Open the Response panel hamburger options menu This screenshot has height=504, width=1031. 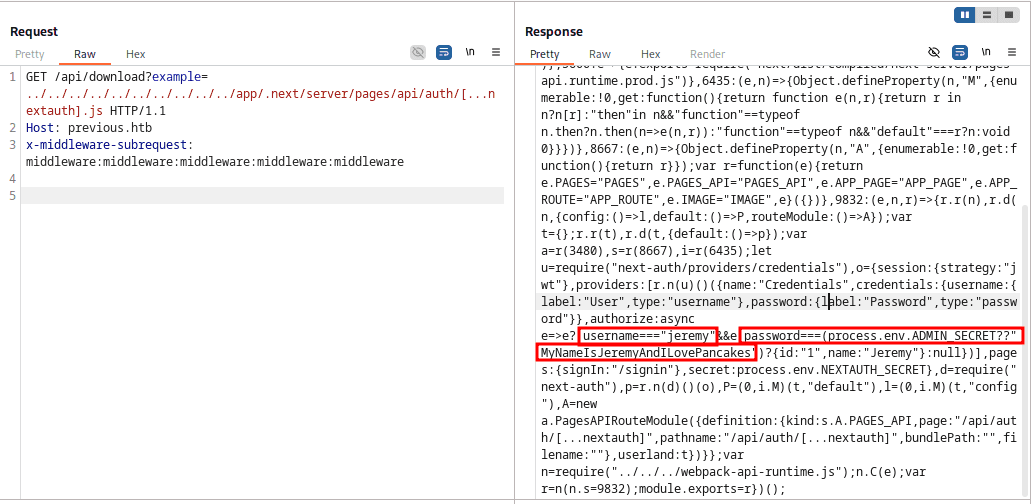(1011, 52)
